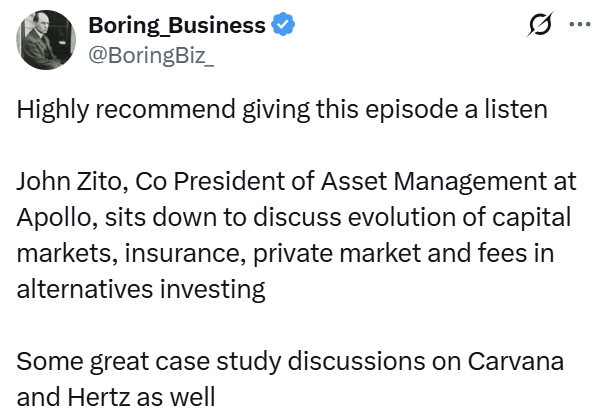The image size is (603, 418).
Task: Click the word 'Hertz' in last line
Action: point(99,397)
